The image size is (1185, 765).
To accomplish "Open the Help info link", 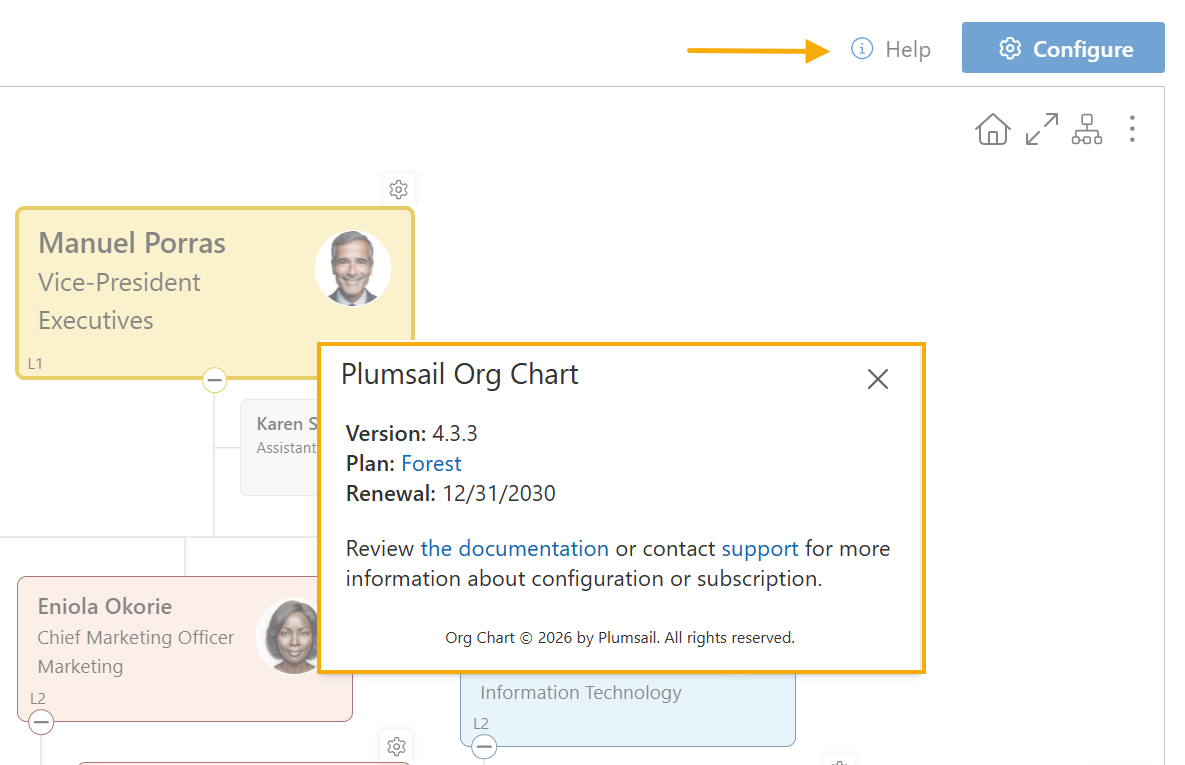I will coord(890,49).
